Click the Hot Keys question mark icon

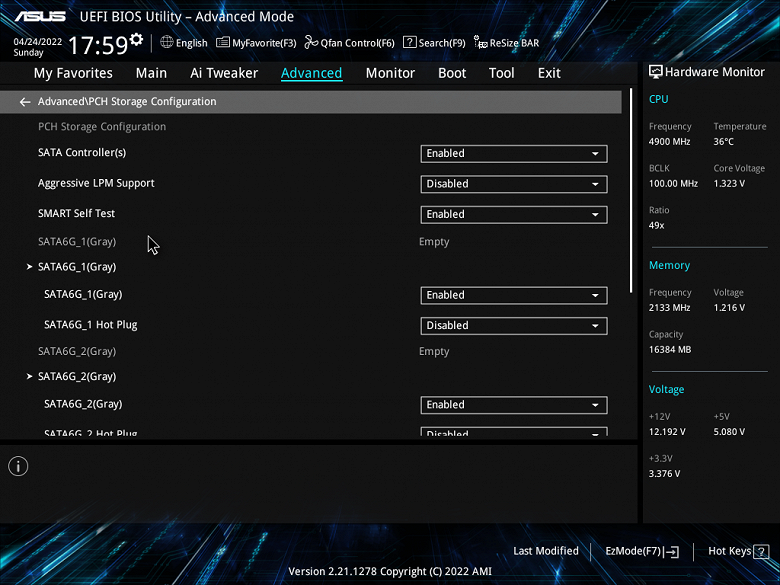tap(761, 551)
